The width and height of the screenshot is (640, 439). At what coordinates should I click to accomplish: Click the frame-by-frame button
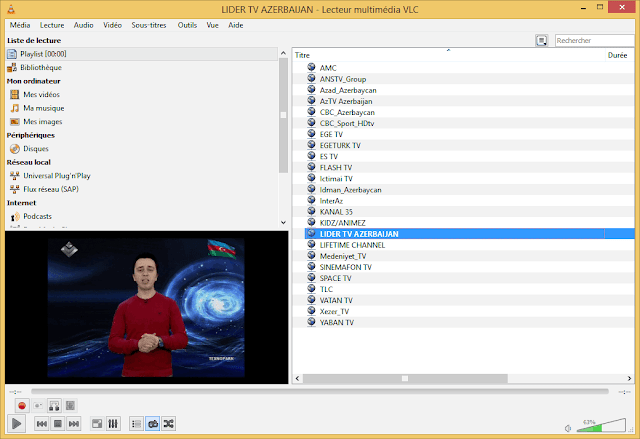coord(70,406)
